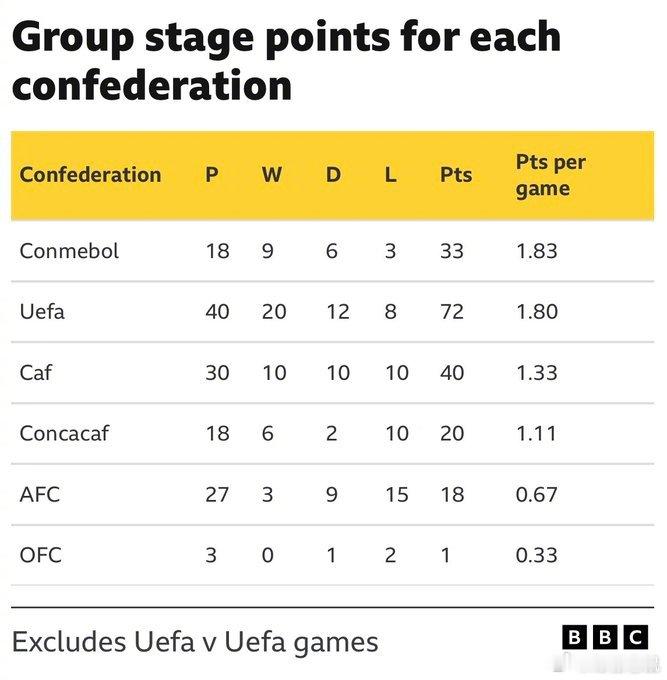Click the Pts per game column header
The image size is (667, 680).
(x=550, y=176)
